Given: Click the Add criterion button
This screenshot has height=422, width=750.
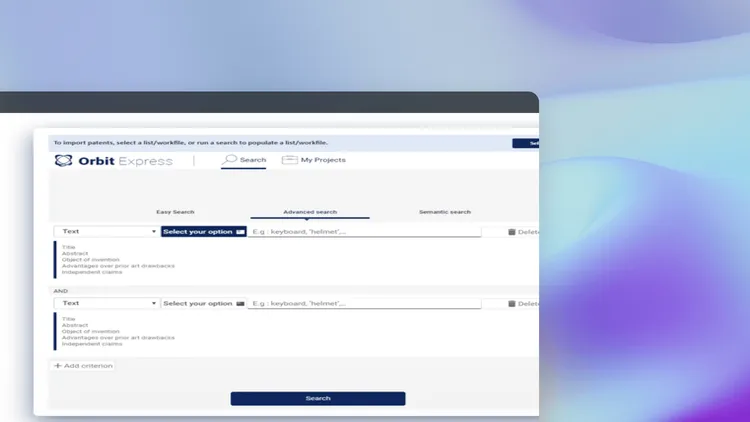Looking at the screenshot, I should (x=83, y=366).
